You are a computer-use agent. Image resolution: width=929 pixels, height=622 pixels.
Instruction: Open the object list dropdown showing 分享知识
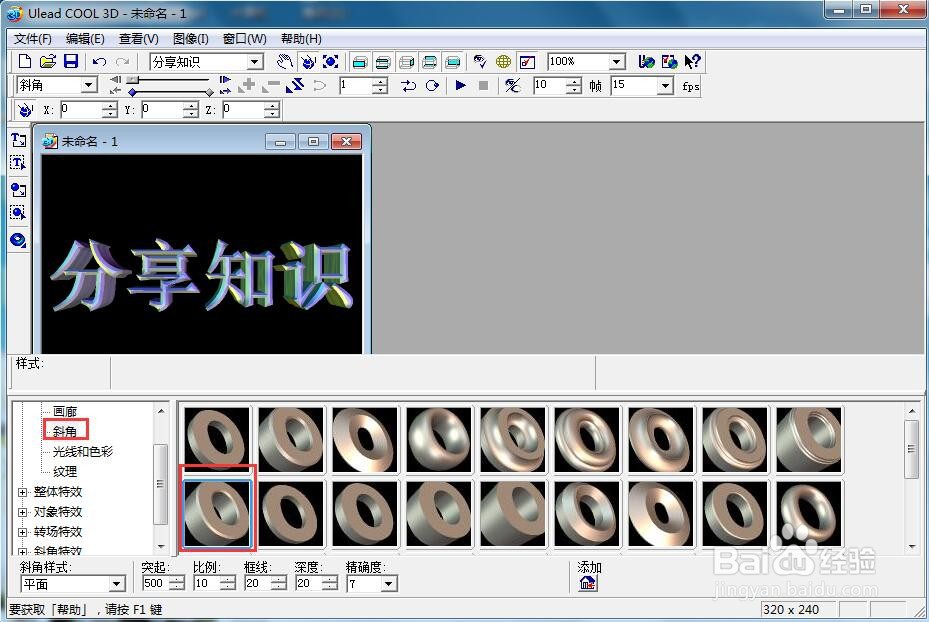pos(255,62)
